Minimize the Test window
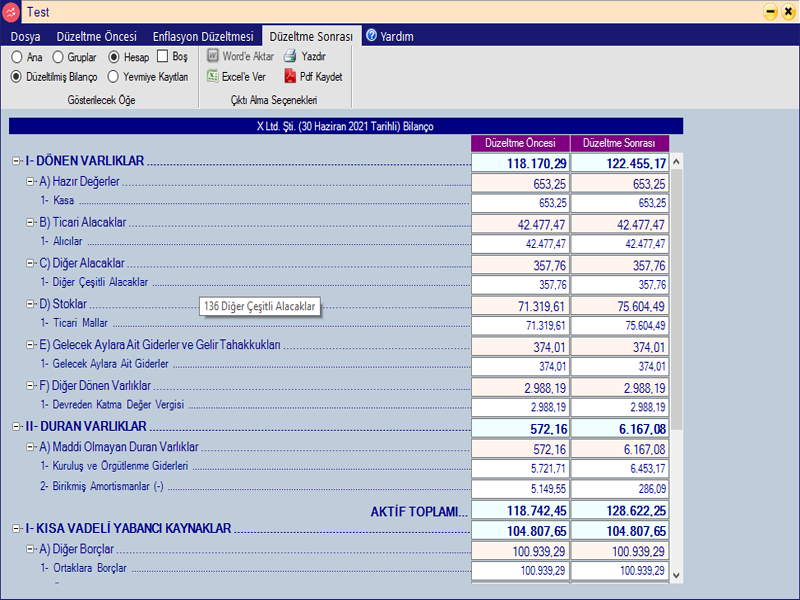This screenshot has height=600, width=800. [x=770, y=11]
